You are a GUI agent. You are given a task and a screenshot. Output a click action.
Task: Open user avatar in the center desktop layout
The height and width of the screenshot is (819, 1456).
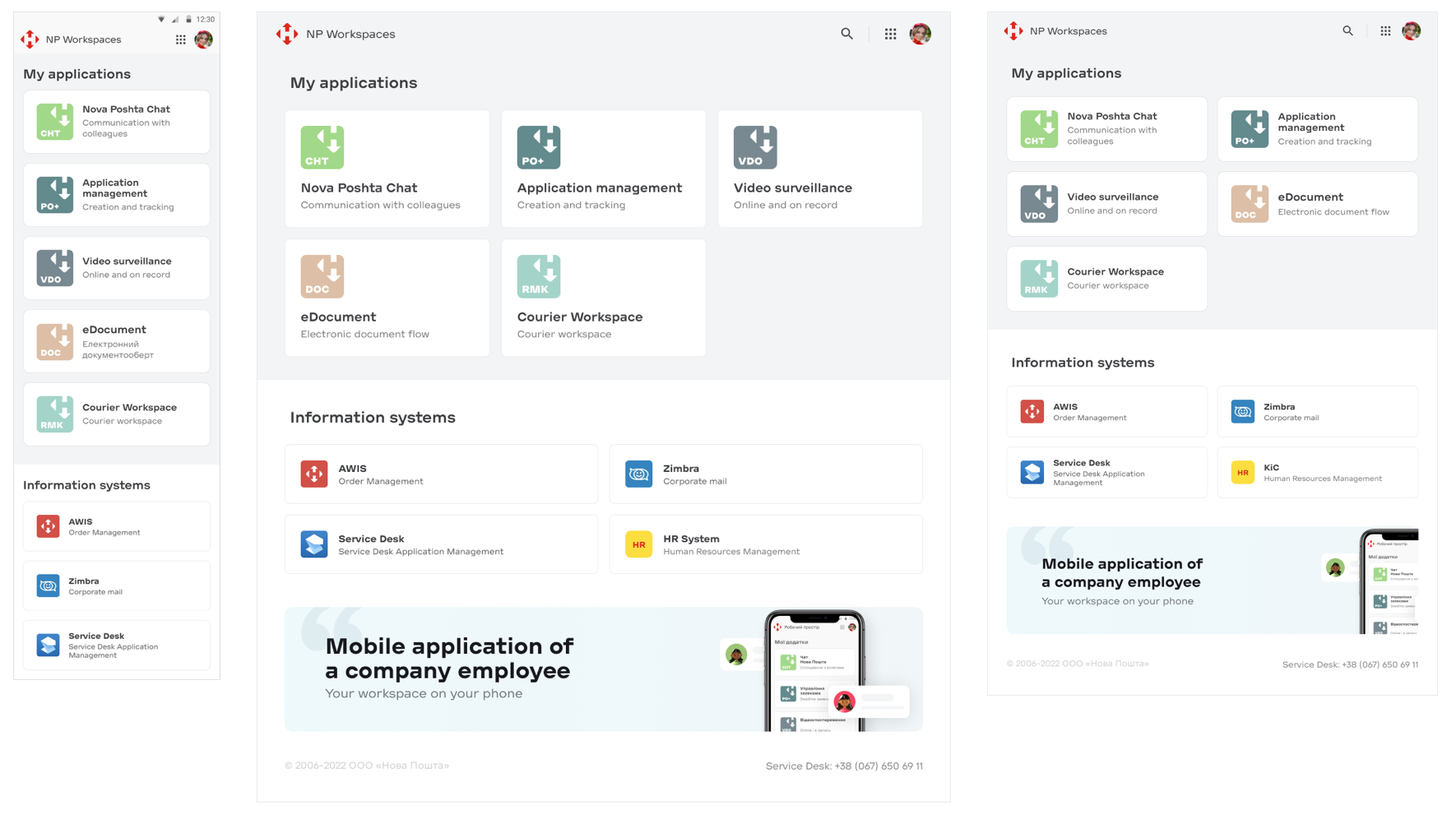click(920, 34)
